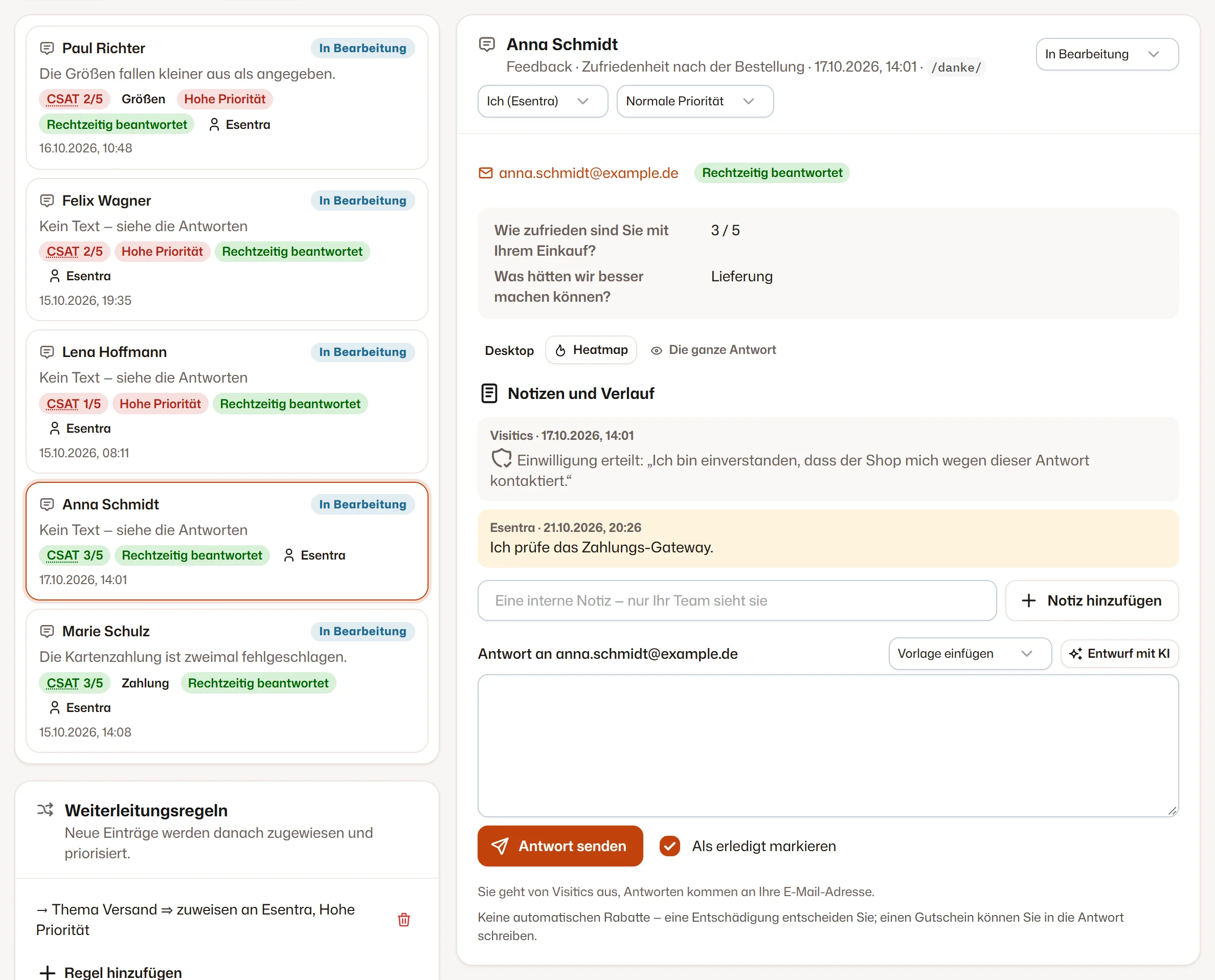Generate a draft with Entwurf mit KI
The width and height of the screenshot is (1215, 980).
pyautogui.click(x=1119, y=654)
